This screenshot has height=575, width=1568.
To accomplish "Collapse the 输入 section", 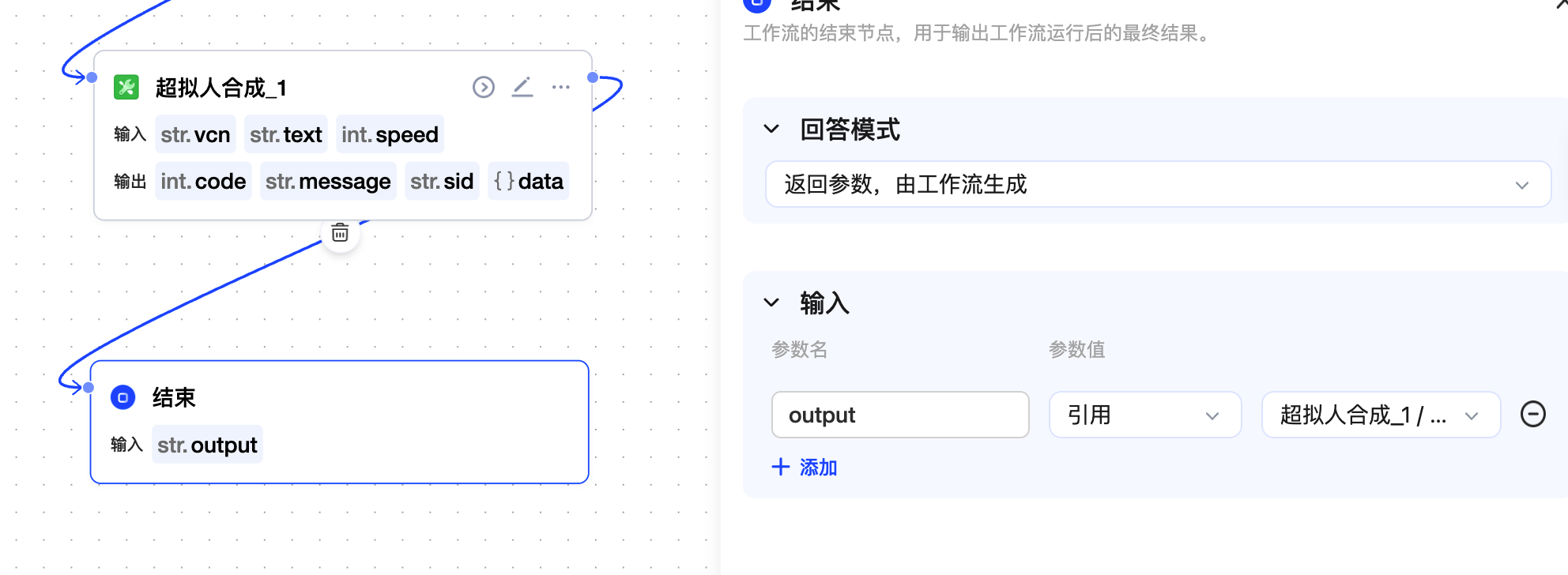I will tap(771, 303).
